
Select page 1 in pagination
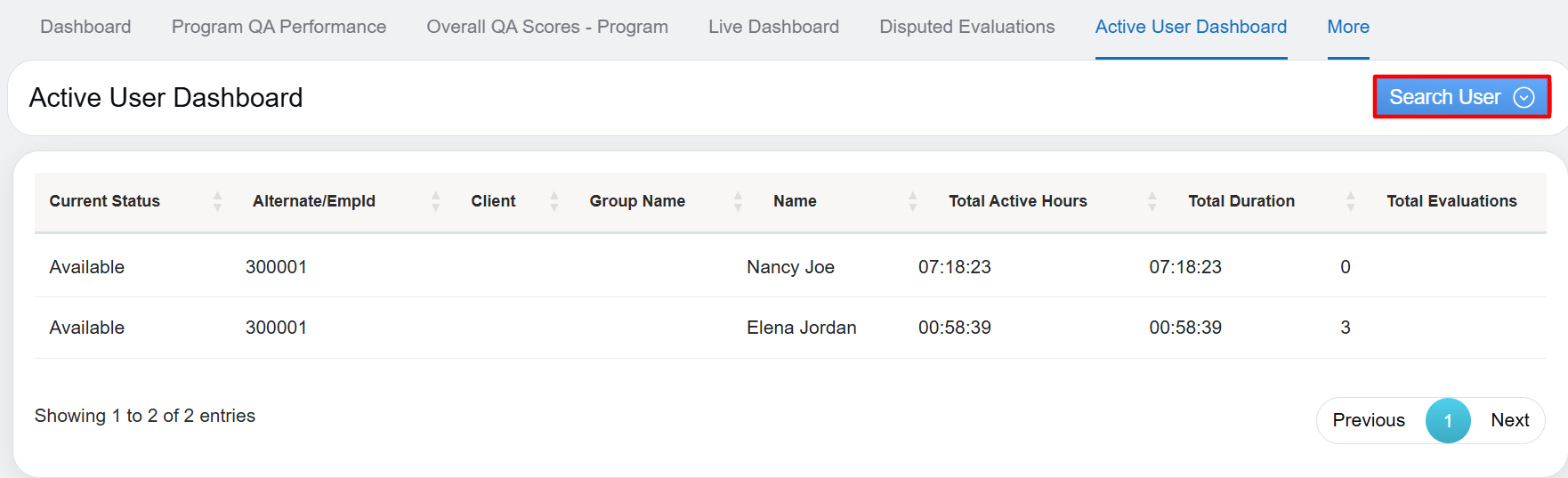tap(1447, 420)
